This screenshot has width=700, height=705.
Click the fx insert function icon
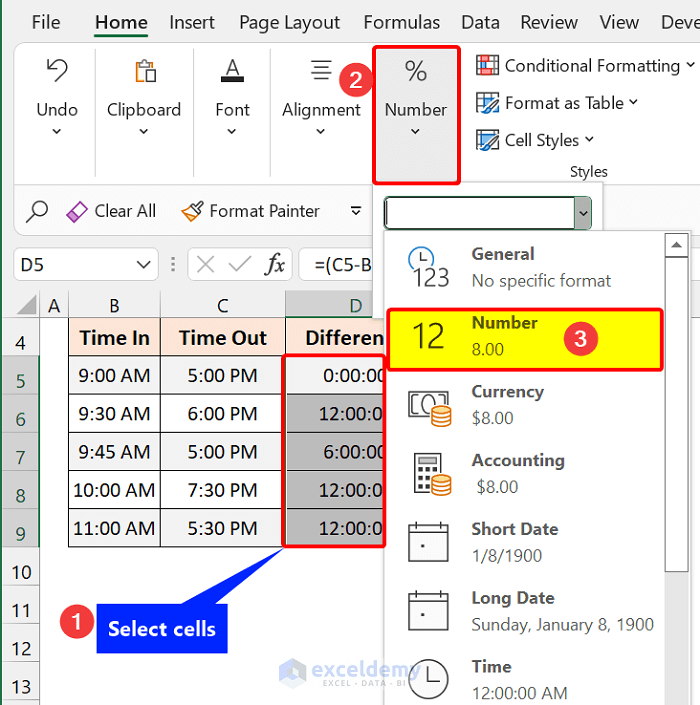click(x=275, y=264)
